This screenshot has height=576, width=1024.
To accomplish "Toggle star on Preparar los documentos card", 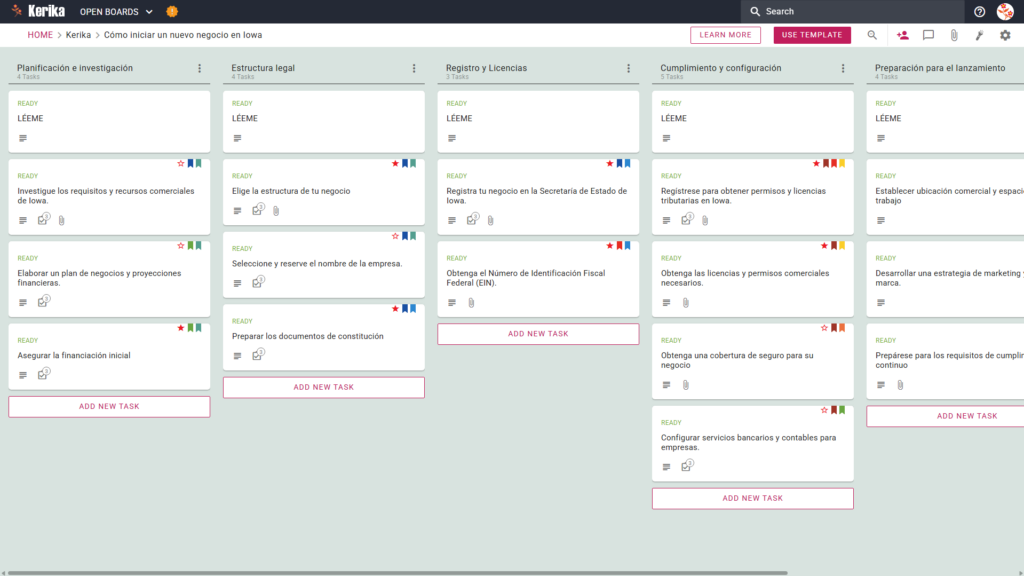I will pos(395,308).
